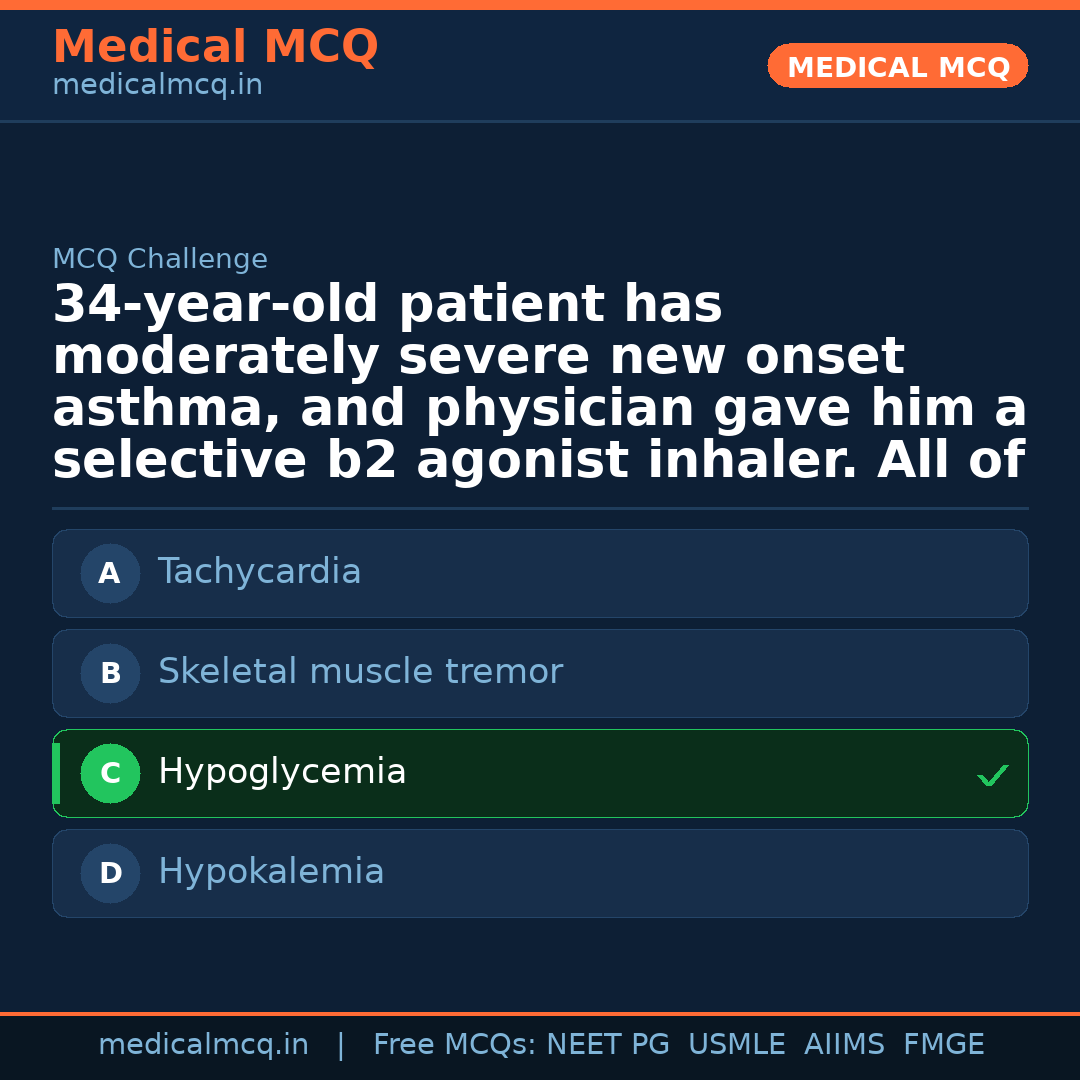Click AIIMS in the footer
1080x1080 pixels.
click(x=844, y=1045)
